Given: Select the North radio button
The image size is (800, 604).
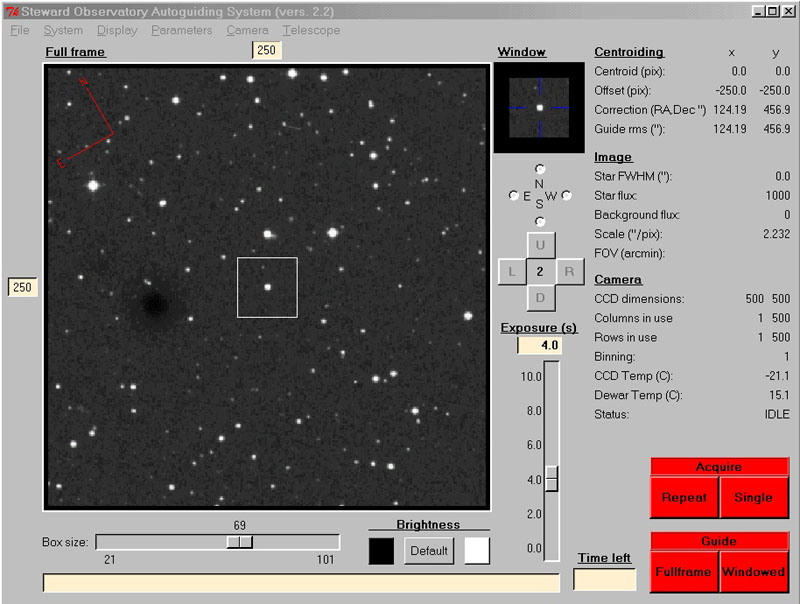Looking at the screenshot, I should (540, 169).
